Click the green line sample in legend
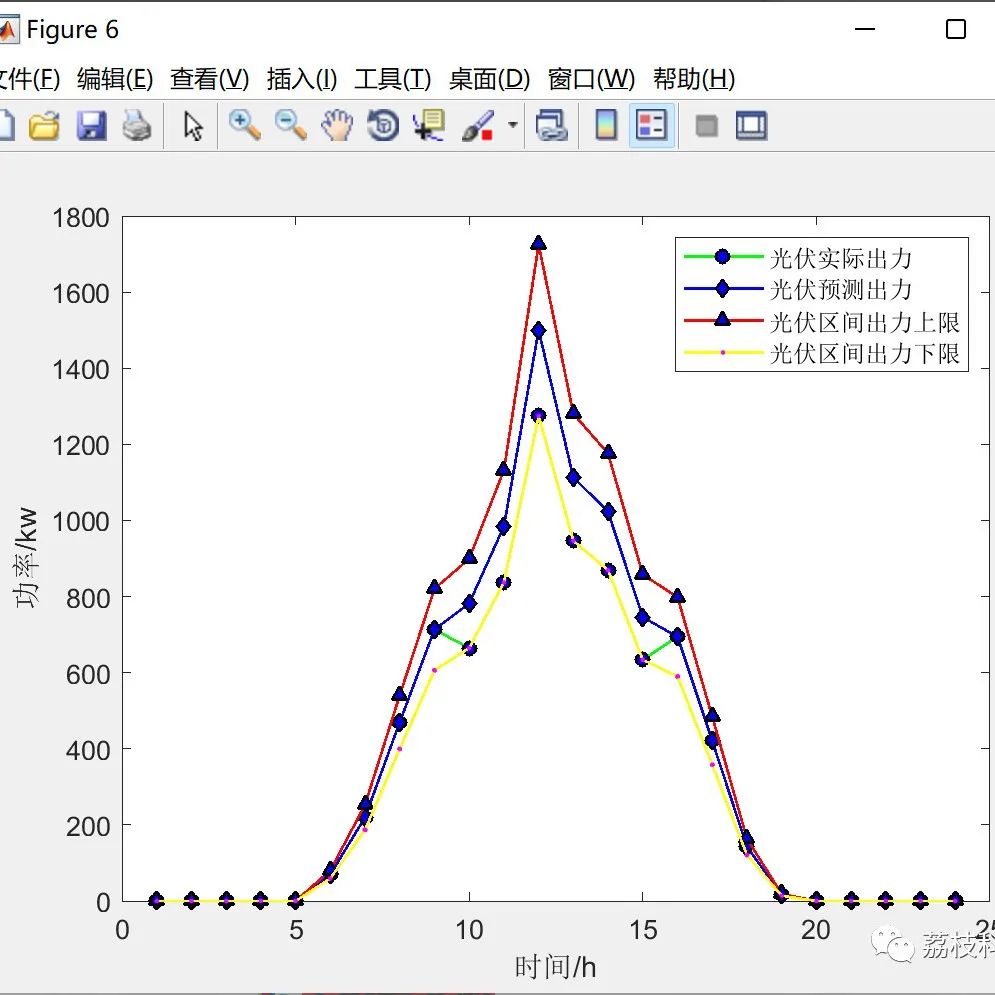 tap(723, 256)
